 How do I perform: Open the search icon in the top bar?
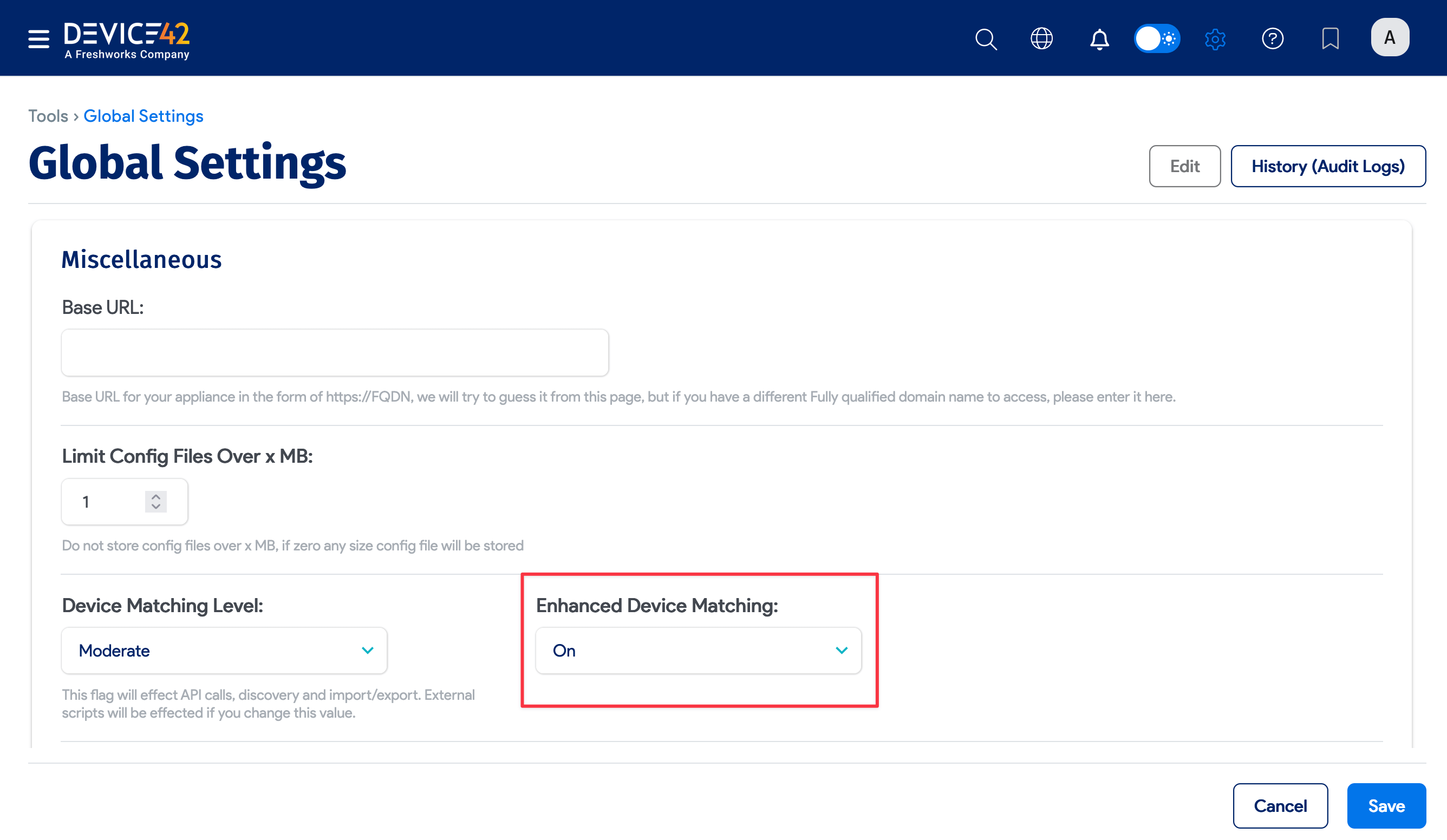pos(986,38)
